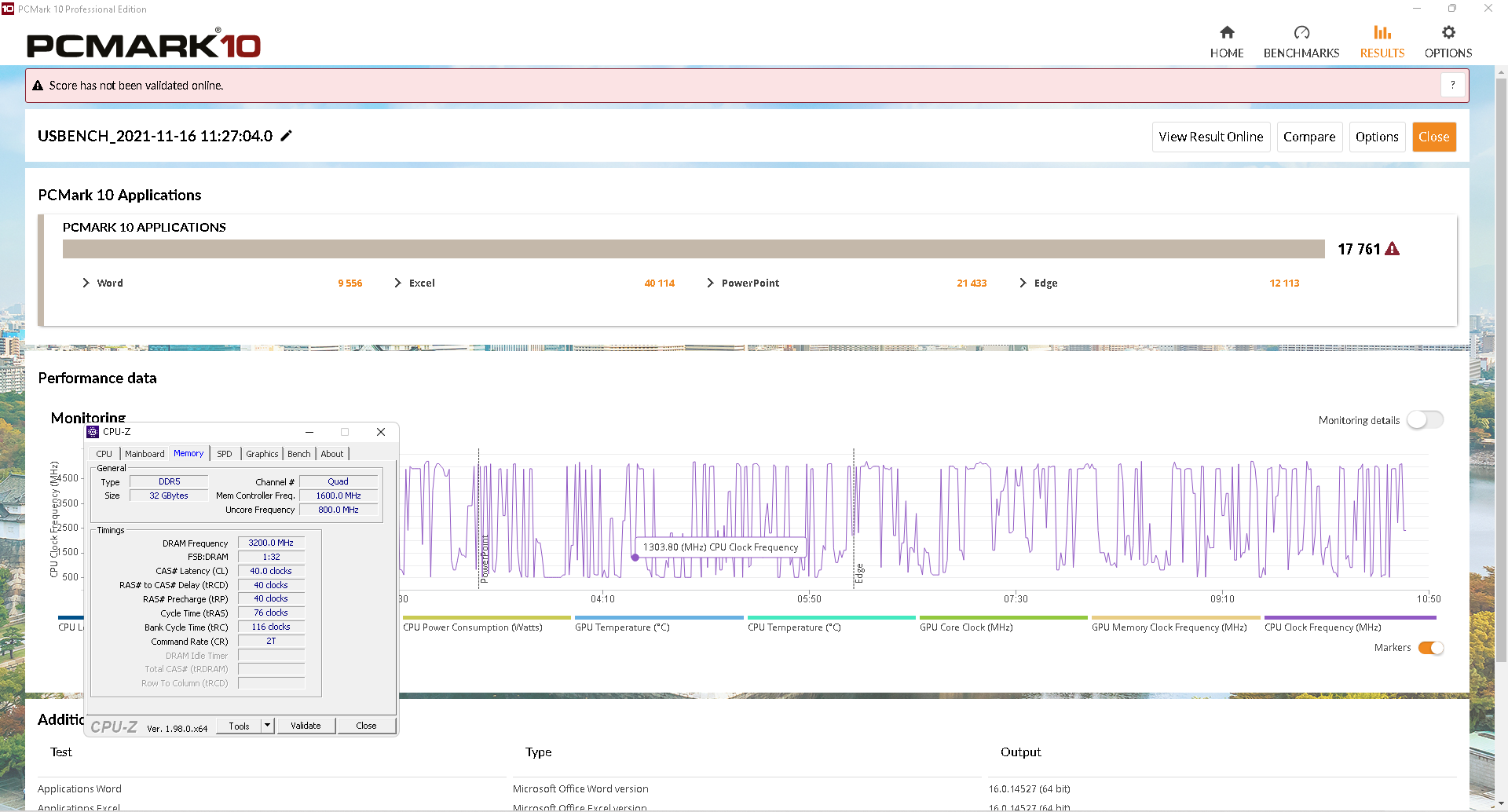Screen dimensions: 1508x812
Task: Go to the Home section
Action: pos(1226,41)
